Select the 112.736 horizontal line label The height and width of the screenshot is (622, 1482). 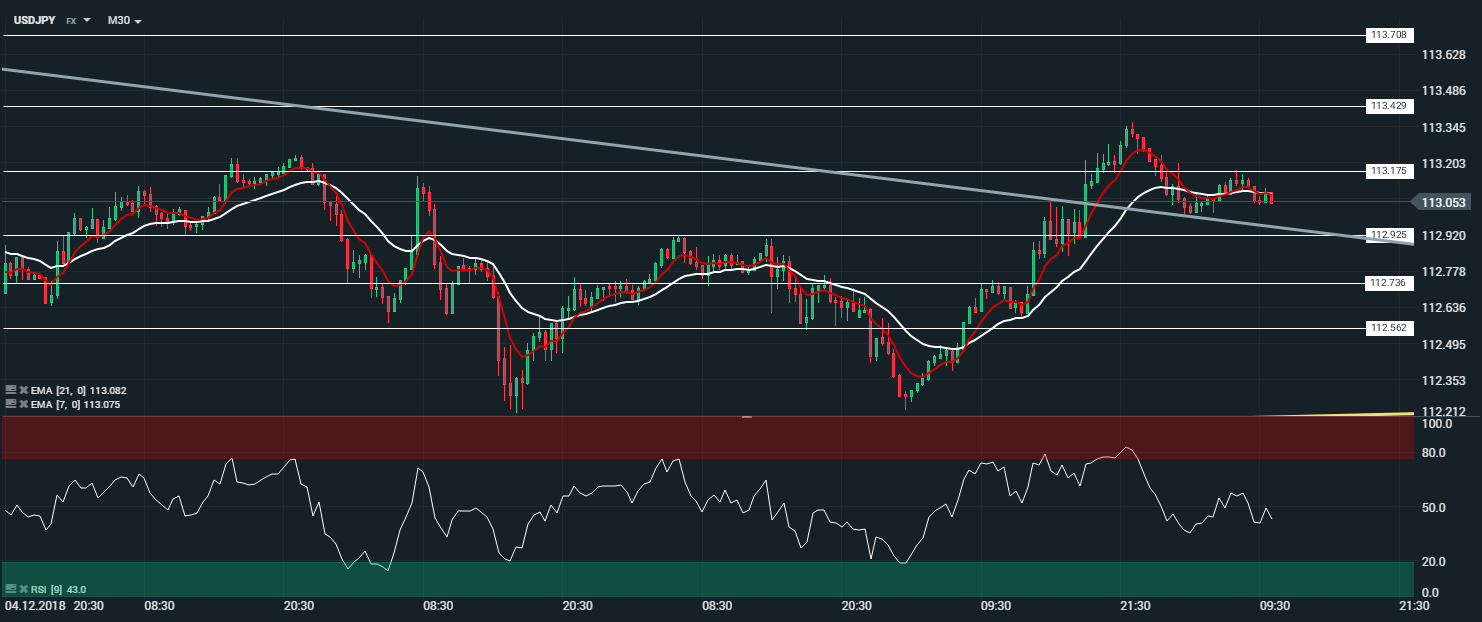pos(1389,283)
